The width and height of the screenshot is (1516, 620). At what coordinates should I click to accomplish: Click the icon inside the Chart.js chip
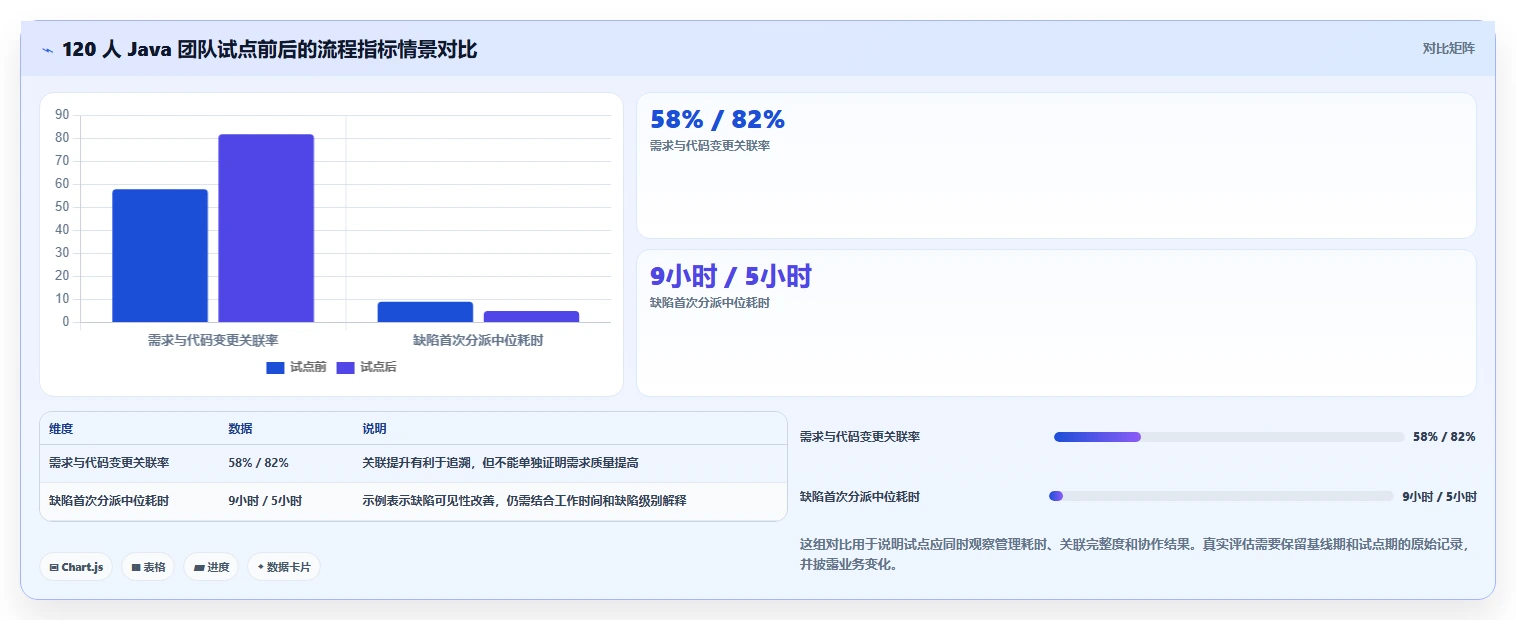click(54, 567)
